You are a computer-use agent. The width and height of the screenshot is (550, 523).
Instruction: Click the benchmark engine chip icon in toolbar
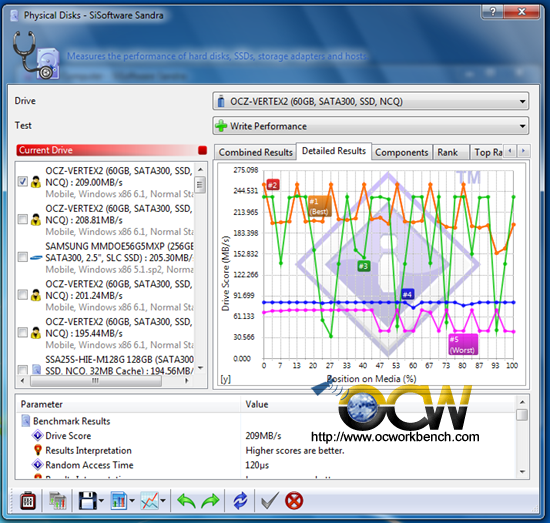point(28,501)
